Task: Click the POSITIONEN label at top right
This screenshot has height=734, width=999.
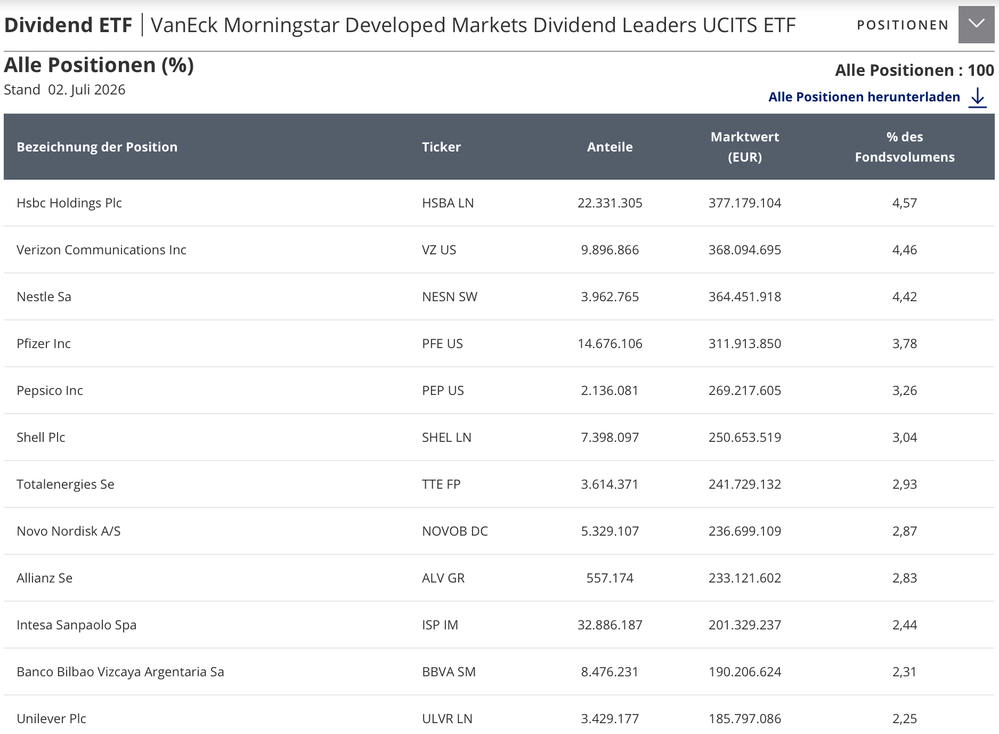Action: click(x=902, y=25)
